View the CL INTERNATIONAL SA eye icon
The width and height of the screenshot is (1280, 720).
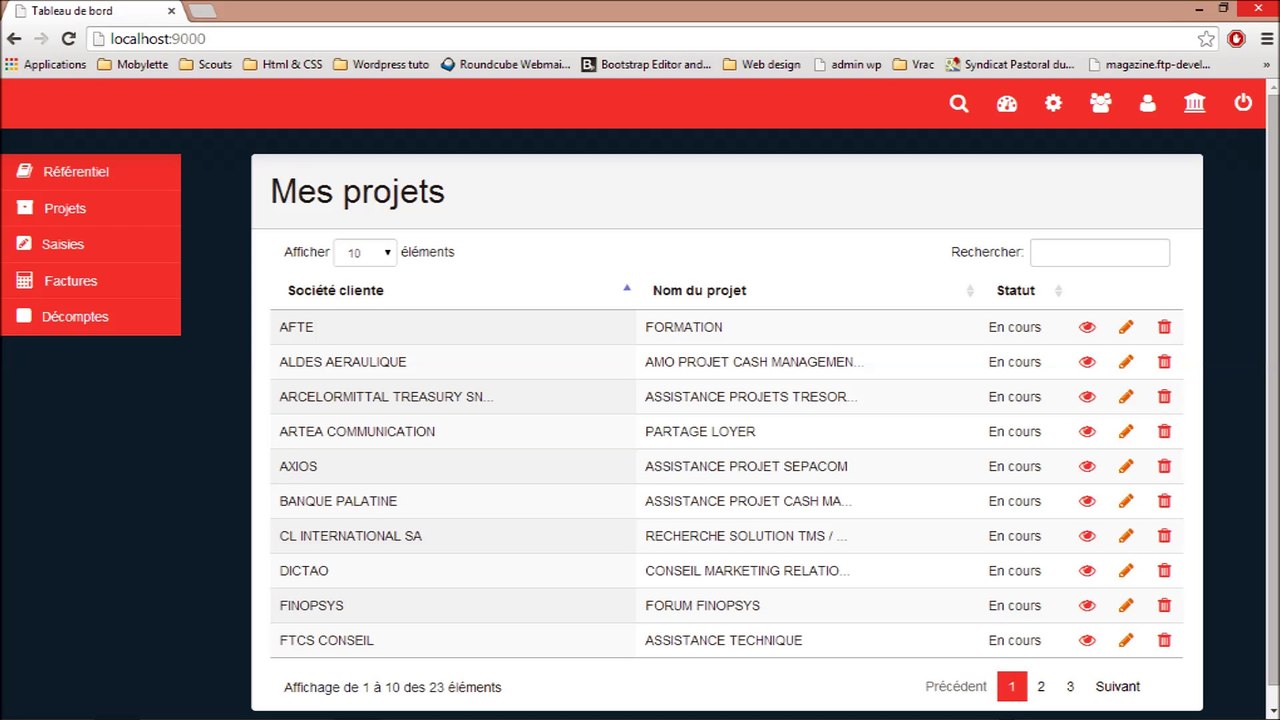1087,536
